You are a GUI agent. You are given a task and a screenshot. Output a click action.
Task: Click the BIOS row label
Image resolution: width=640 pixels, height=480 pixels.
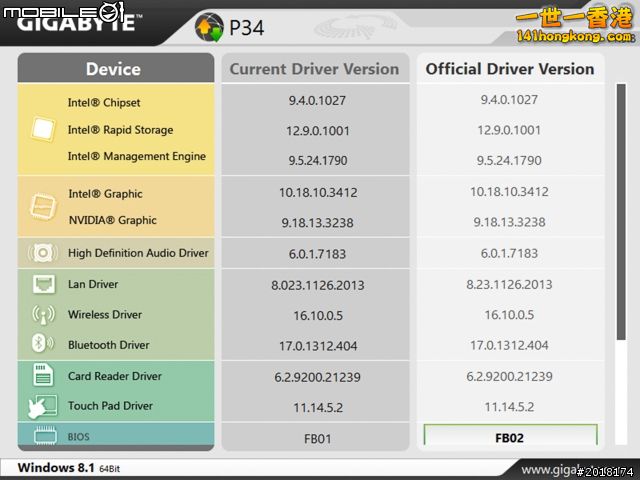[x=78, y=437]
